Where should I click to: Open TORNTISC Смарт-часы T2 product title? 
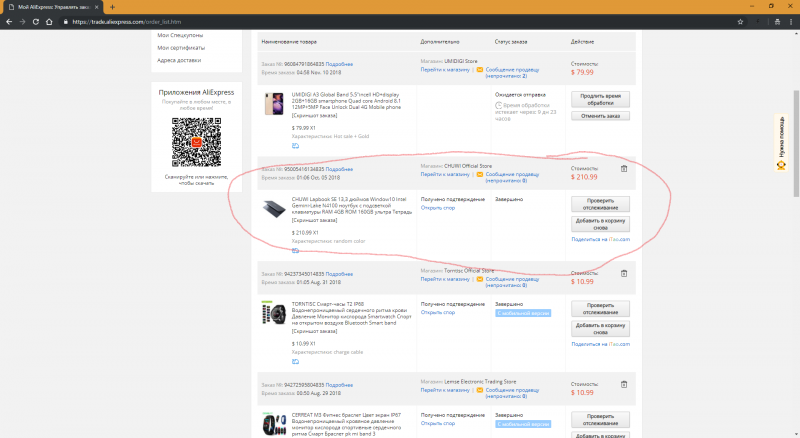pos(352,313)
